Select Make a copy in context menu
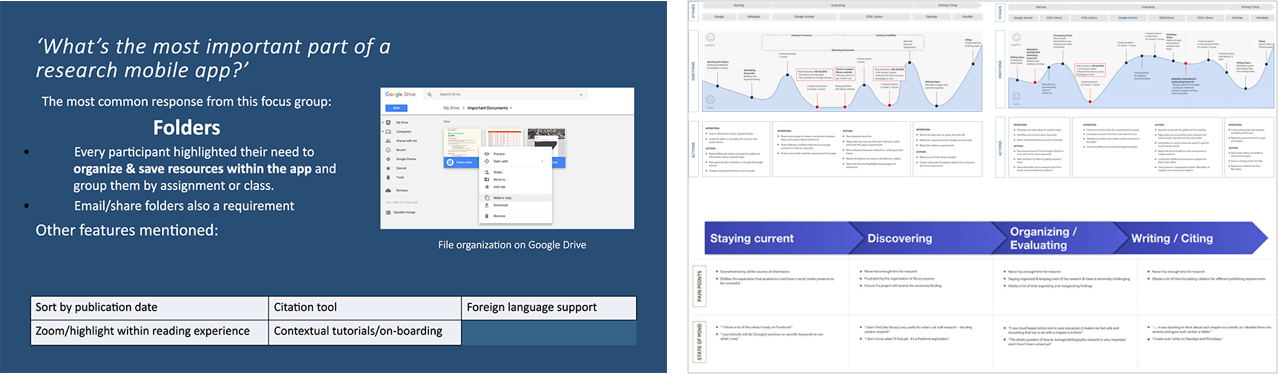Screen dimensions: 1278x374 [516, 198]
